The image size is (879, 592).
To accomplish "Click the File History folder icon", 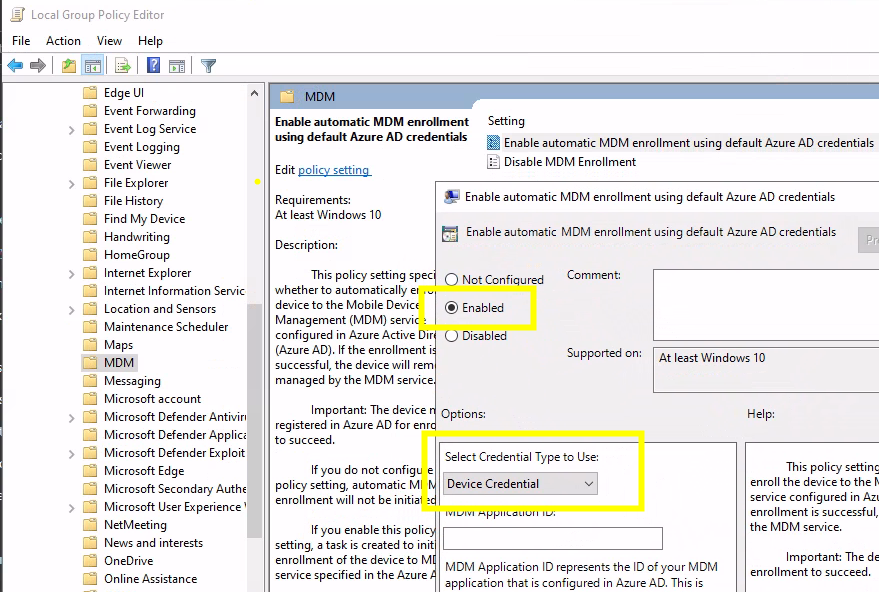I will click(x=90, y=201).
